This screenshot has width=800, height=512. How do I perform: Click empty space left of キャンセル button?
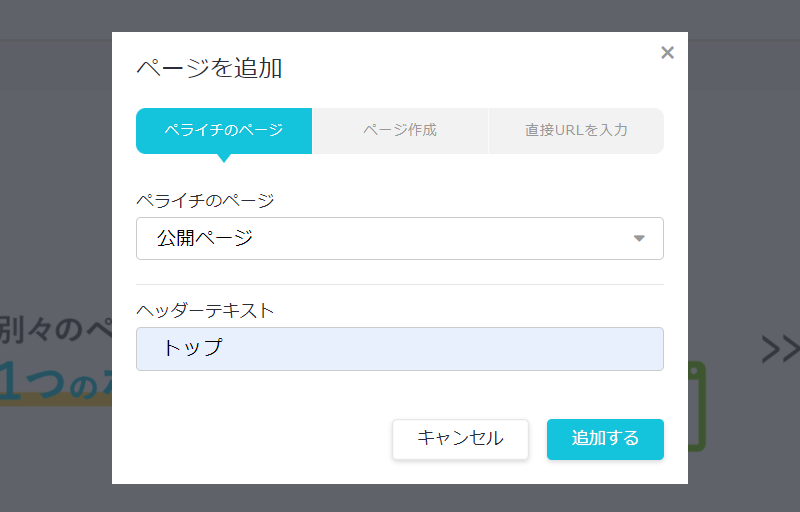click(260, 439)
